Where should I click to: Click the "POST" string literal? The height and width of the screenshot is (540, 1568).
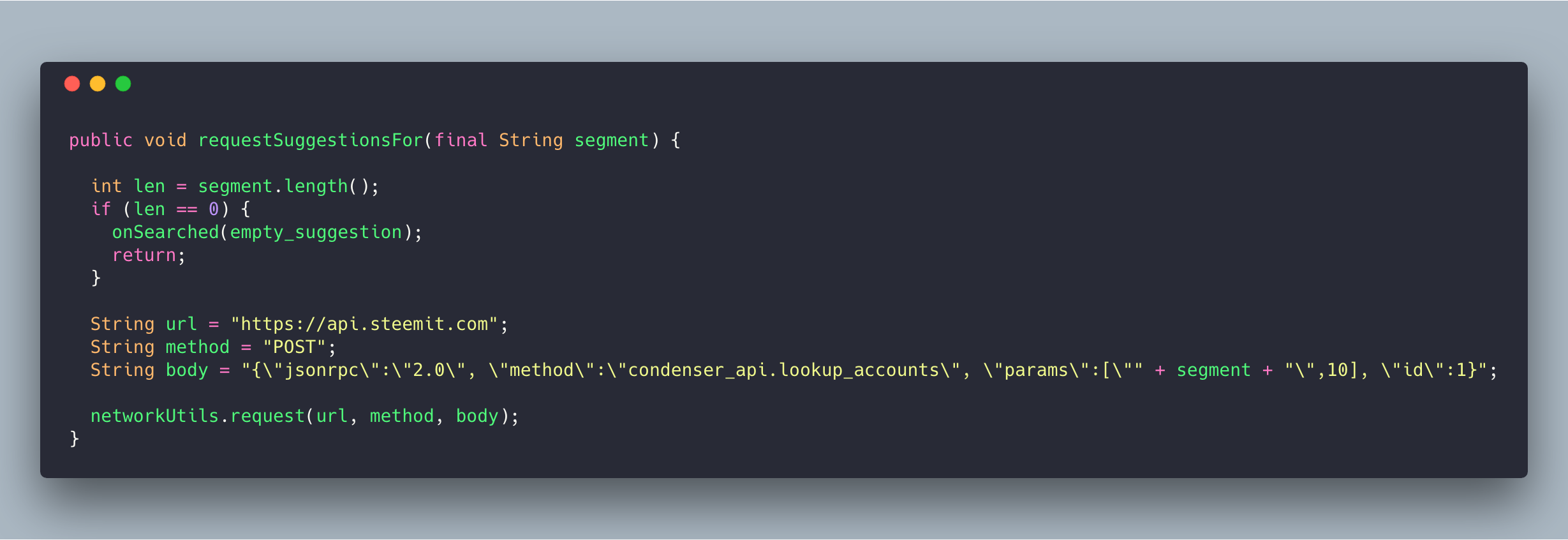[x=295, y=347]
